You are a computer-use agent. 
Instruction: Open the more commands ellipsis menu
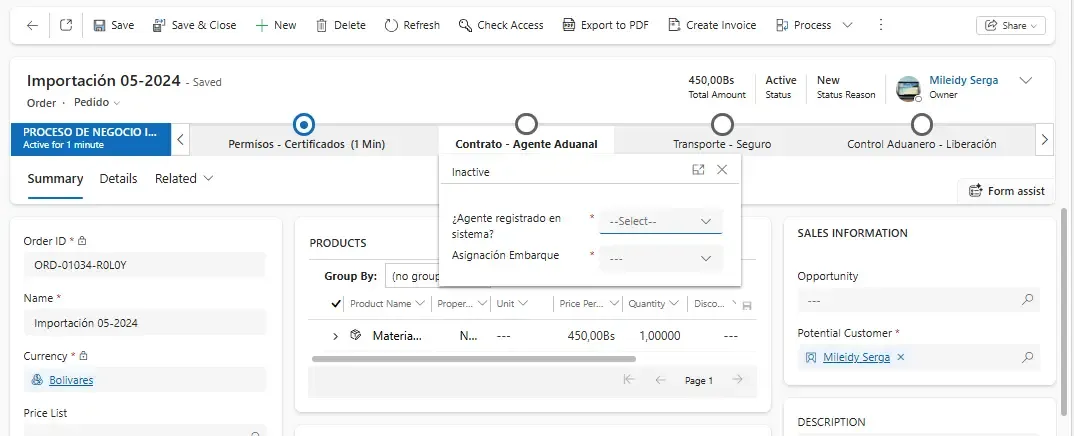coord(880,25)
